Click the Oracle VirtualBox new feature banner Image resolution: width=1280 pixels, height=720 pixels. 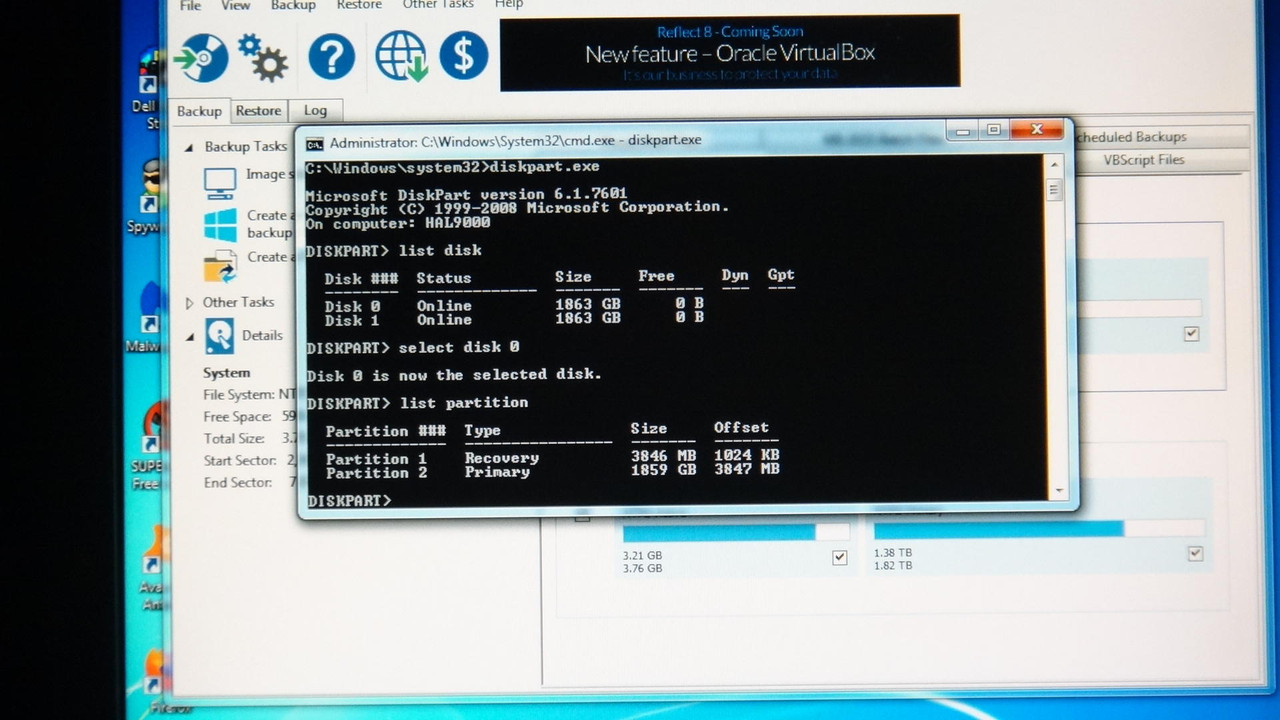(x=730, y=51)
